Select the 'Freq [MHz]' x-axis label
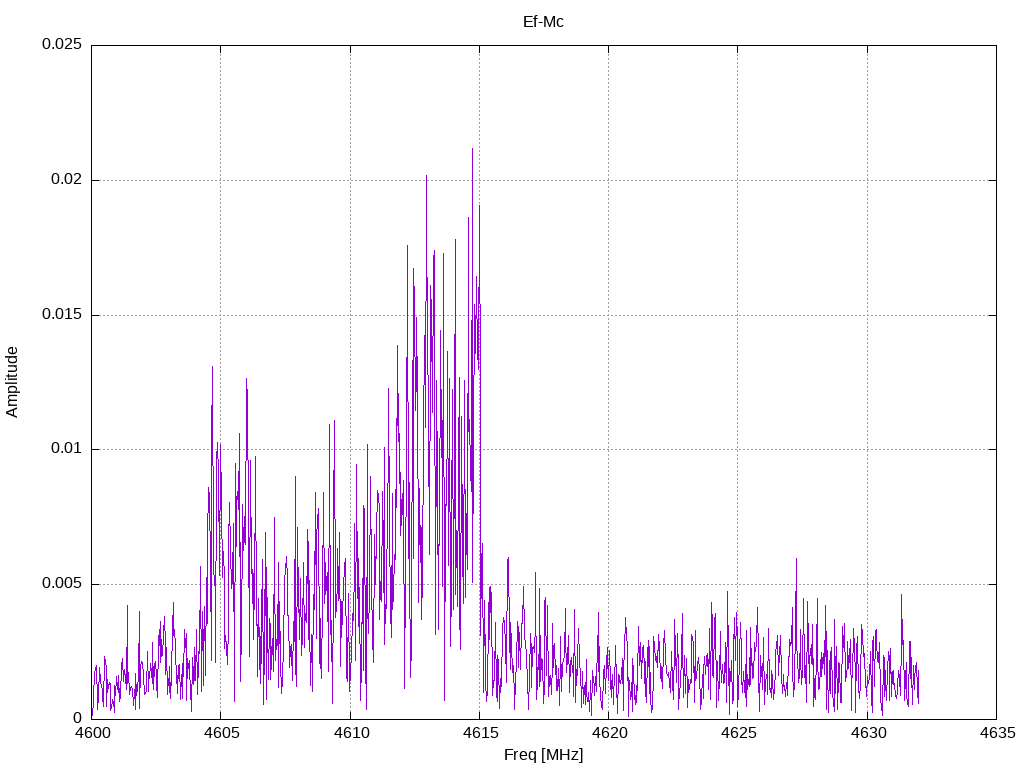The image size is (1024, 768). [x=543, y=755]
